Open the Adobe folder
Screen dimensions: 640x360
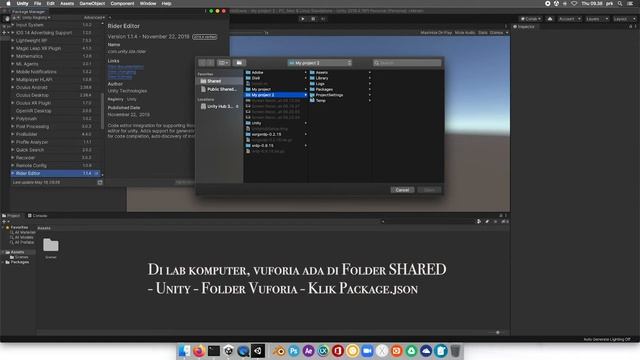(x=276, y=72)
